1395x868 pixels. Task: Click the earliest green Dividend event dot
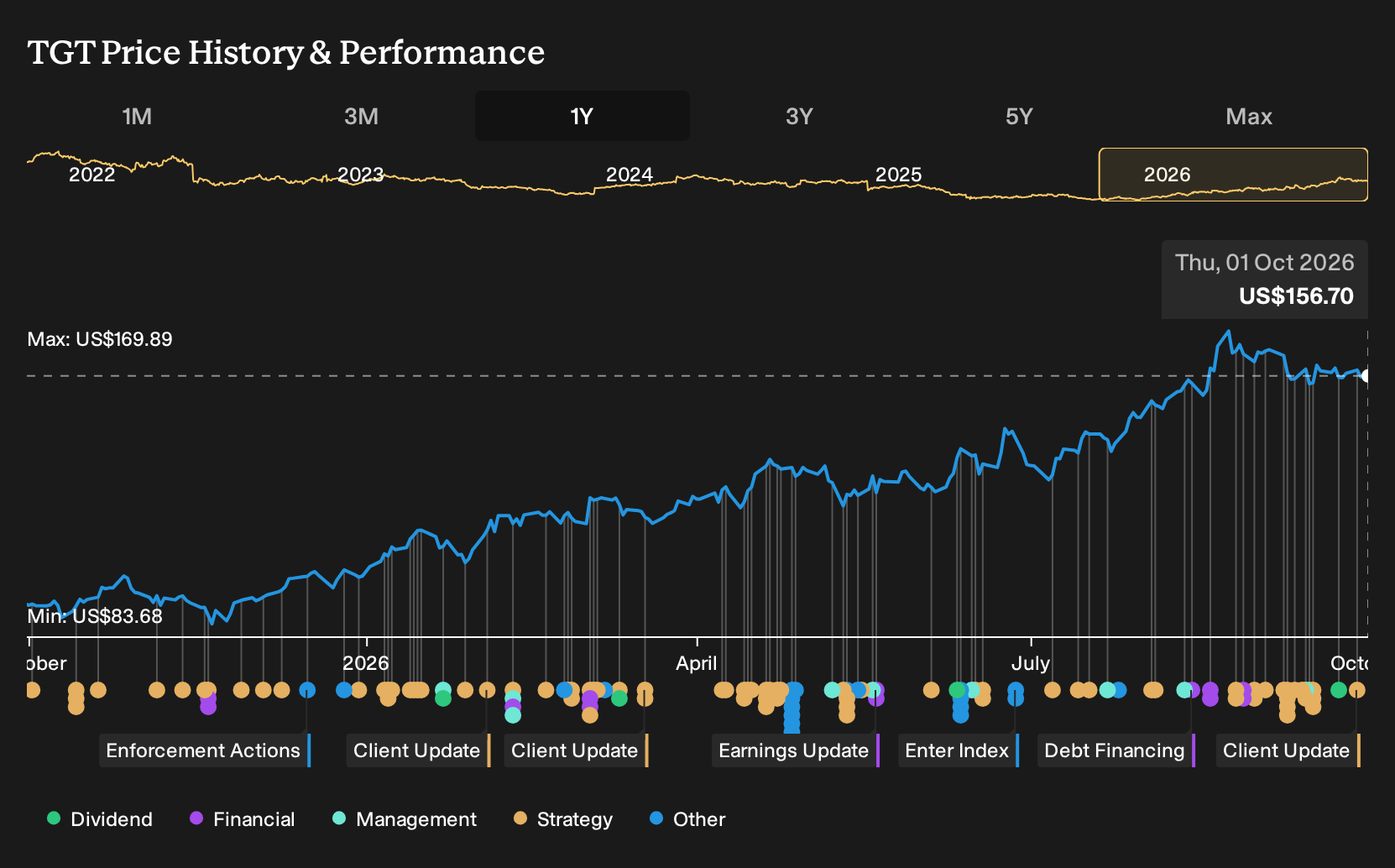pos(443,698)
